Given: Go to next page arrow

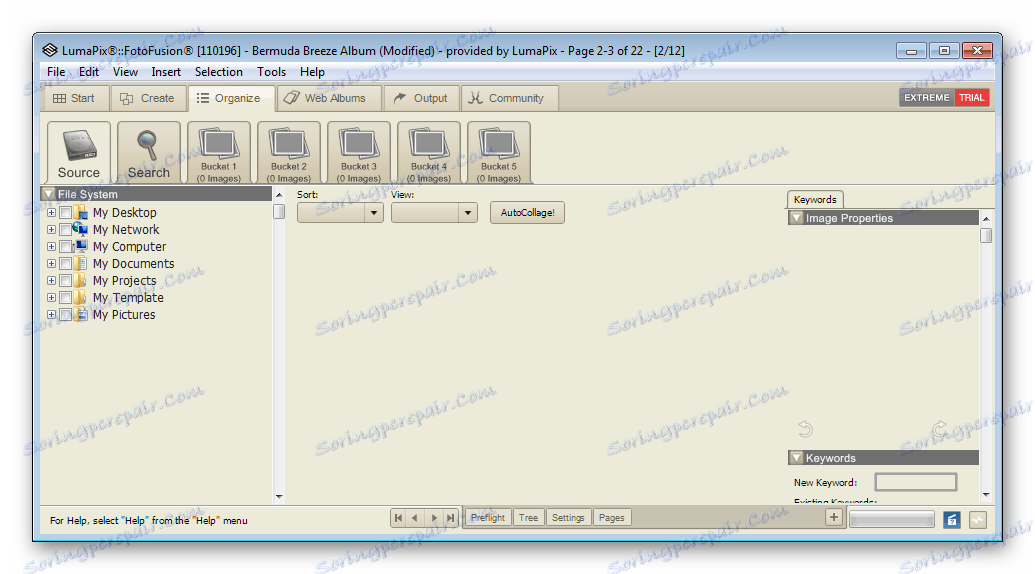Looking at the screenshot, I should (433, 518).
